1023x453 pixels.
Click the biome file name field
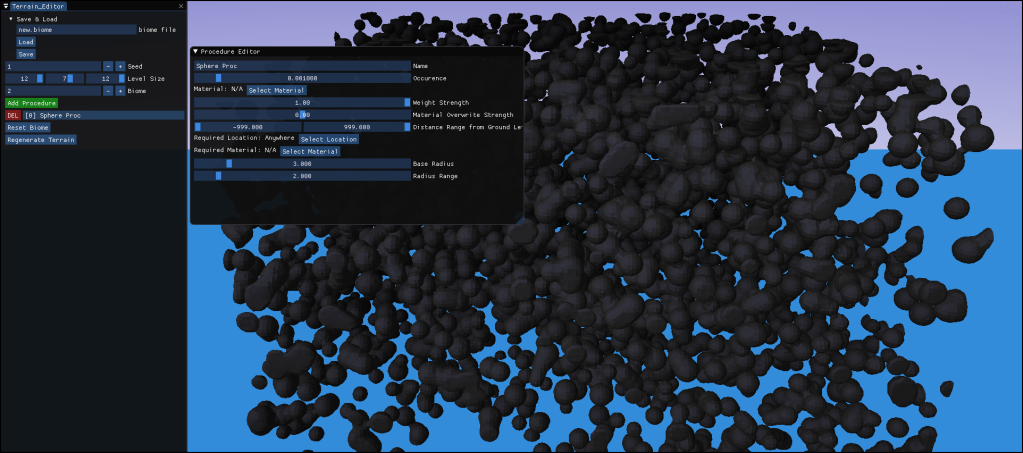pos(75,30)
